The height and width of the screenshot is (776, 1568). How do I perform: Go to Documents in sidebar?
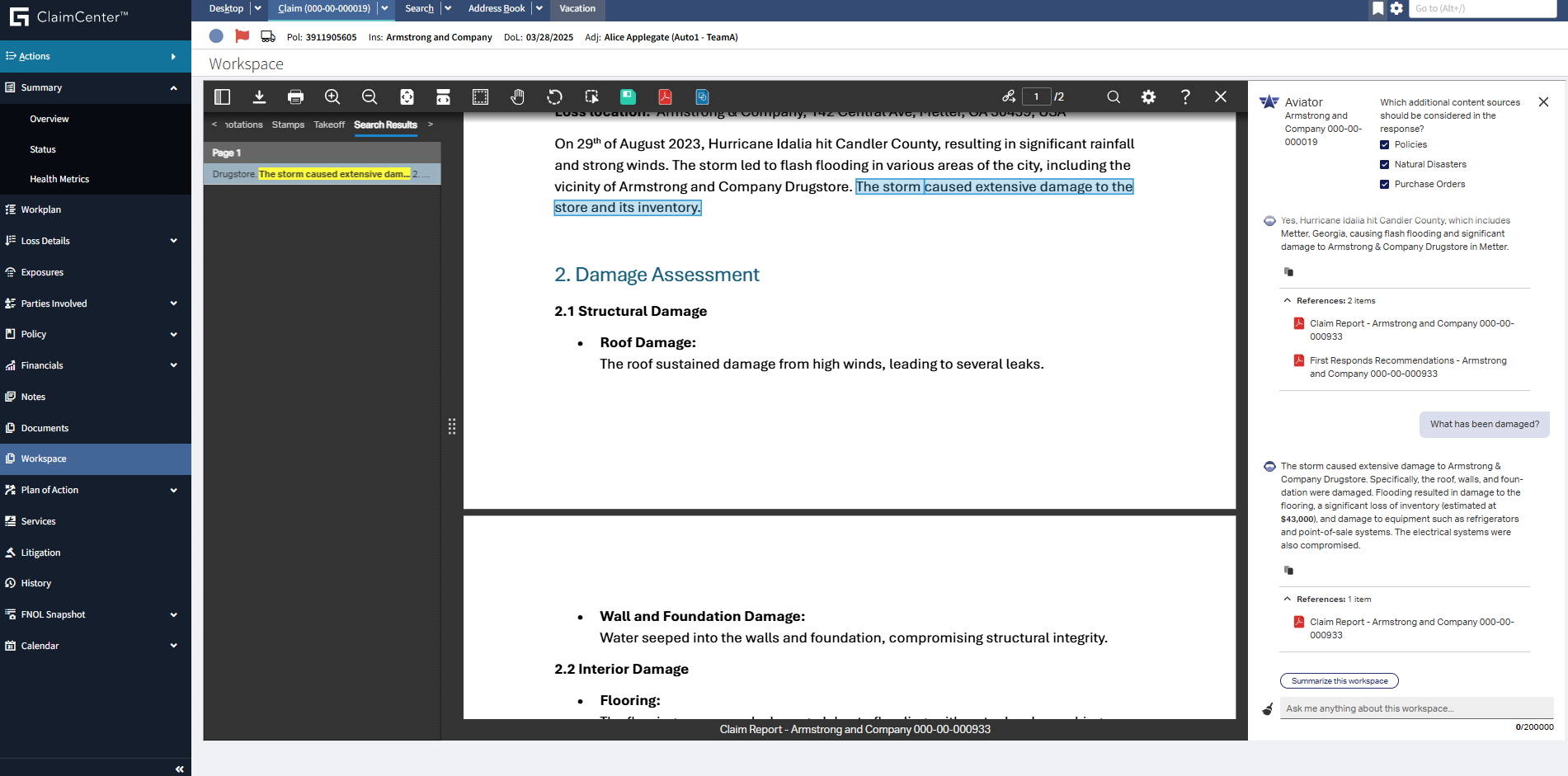coord(45,428)
